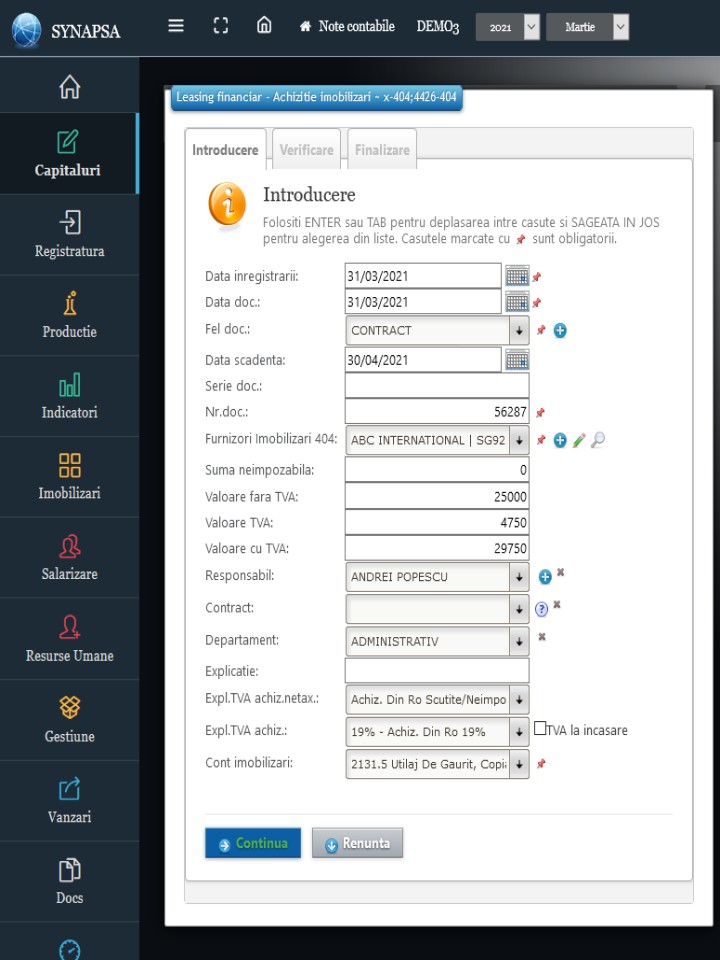This screenshot has width=720, height=960.
Task: Clear the Contract selection x icon
Action: coord(557,604)
